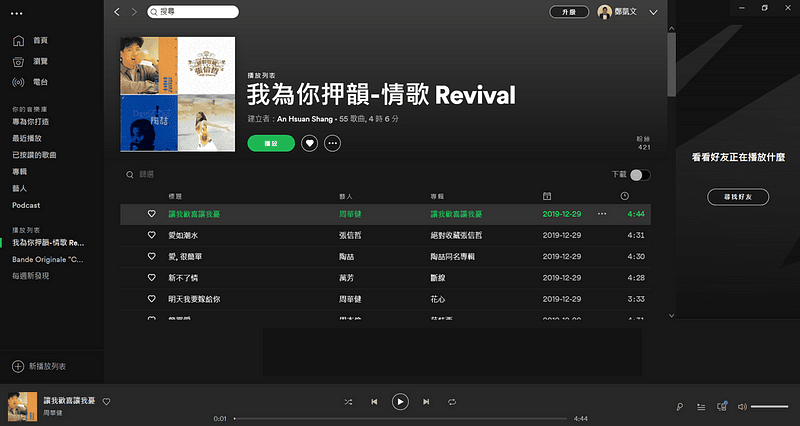Click the playback progress bar
Screen dimensions: 800x426
401,419
